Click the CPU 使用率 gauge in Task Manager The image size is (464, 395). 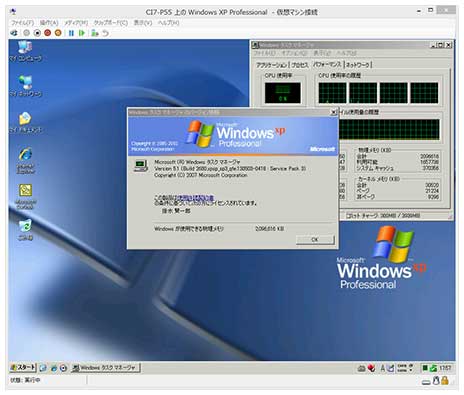coord(283,93)
